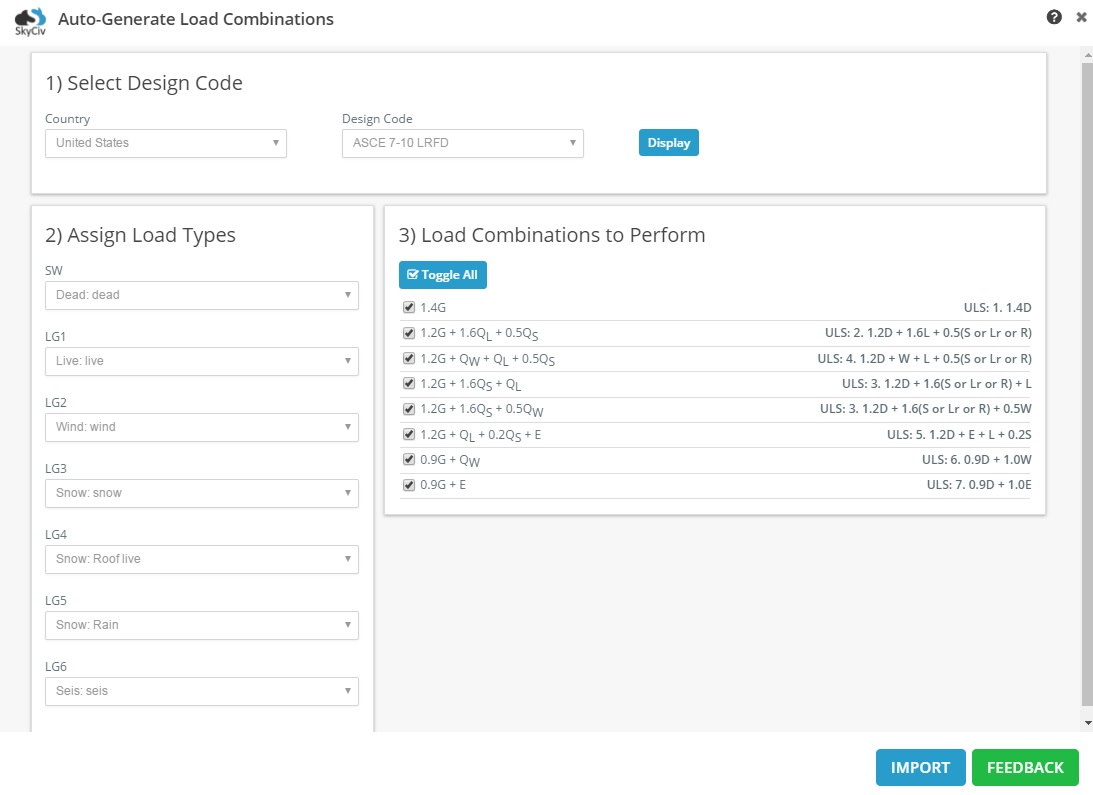Screen dimensions: 1093x795
Task: Click the SkyCiv cloud logo
Action: 30,21
